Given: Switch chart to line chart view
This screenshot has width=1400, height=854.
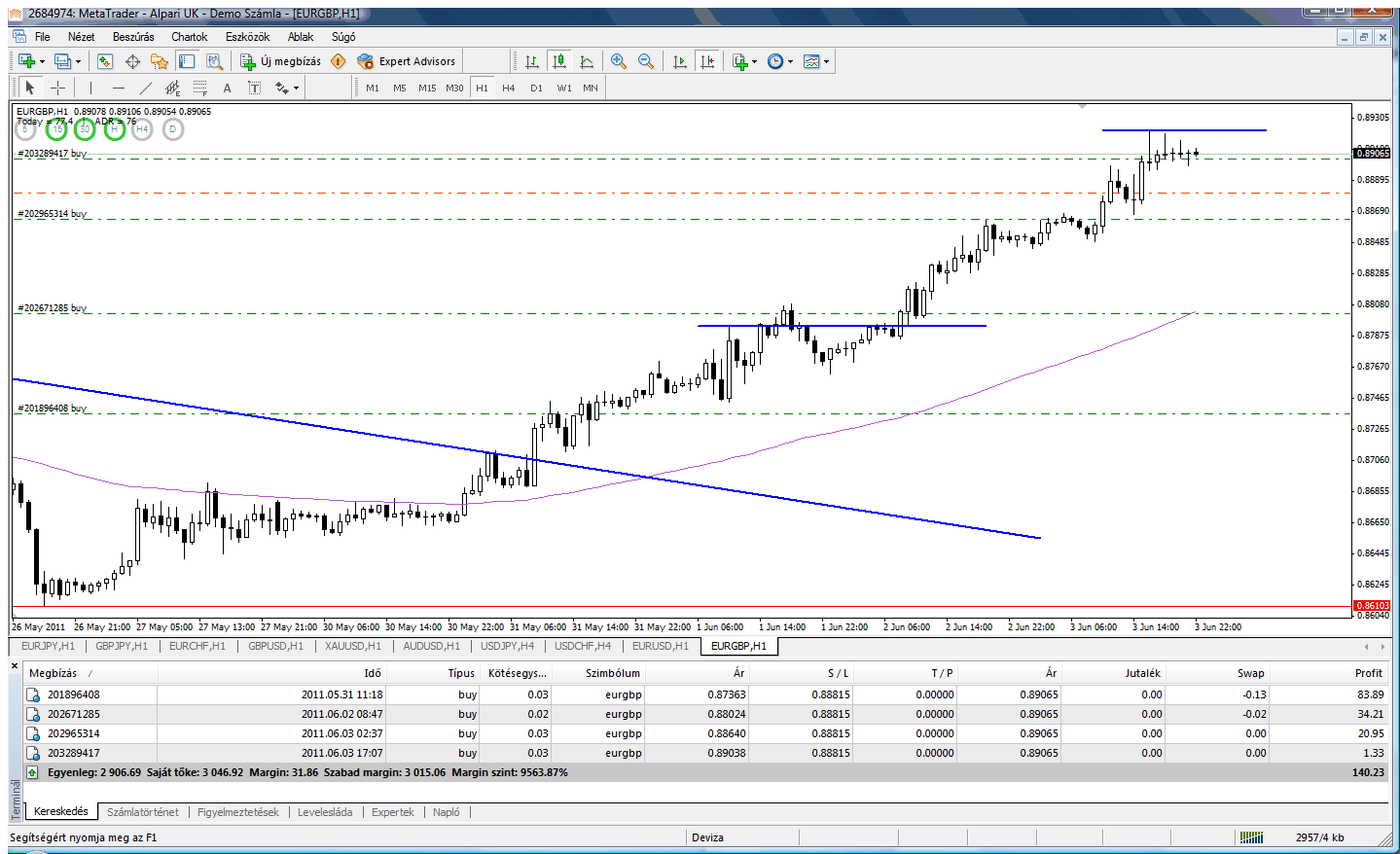Looking at the screenshot, I should click(x=587, y=61).
